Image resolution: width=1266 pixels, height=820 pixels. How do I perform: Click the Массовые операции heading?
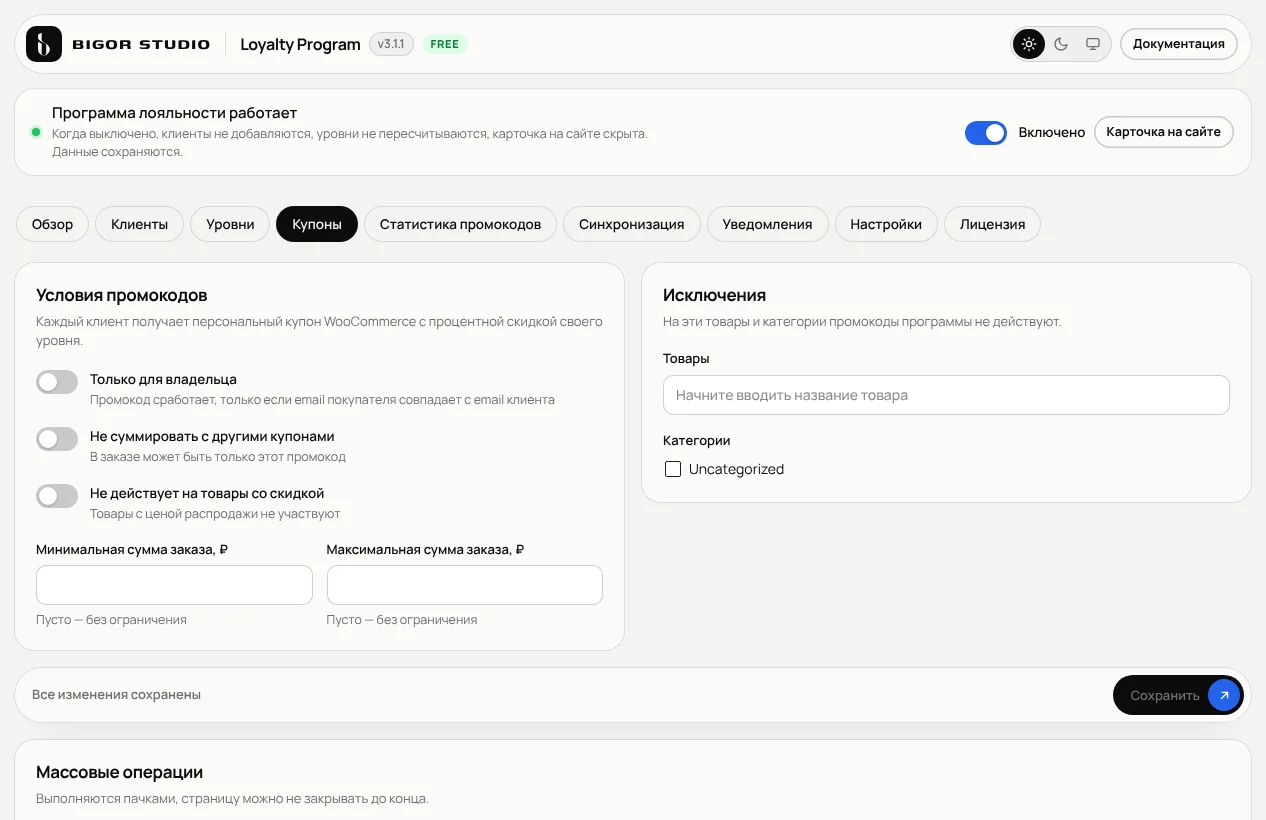point(119,772)
